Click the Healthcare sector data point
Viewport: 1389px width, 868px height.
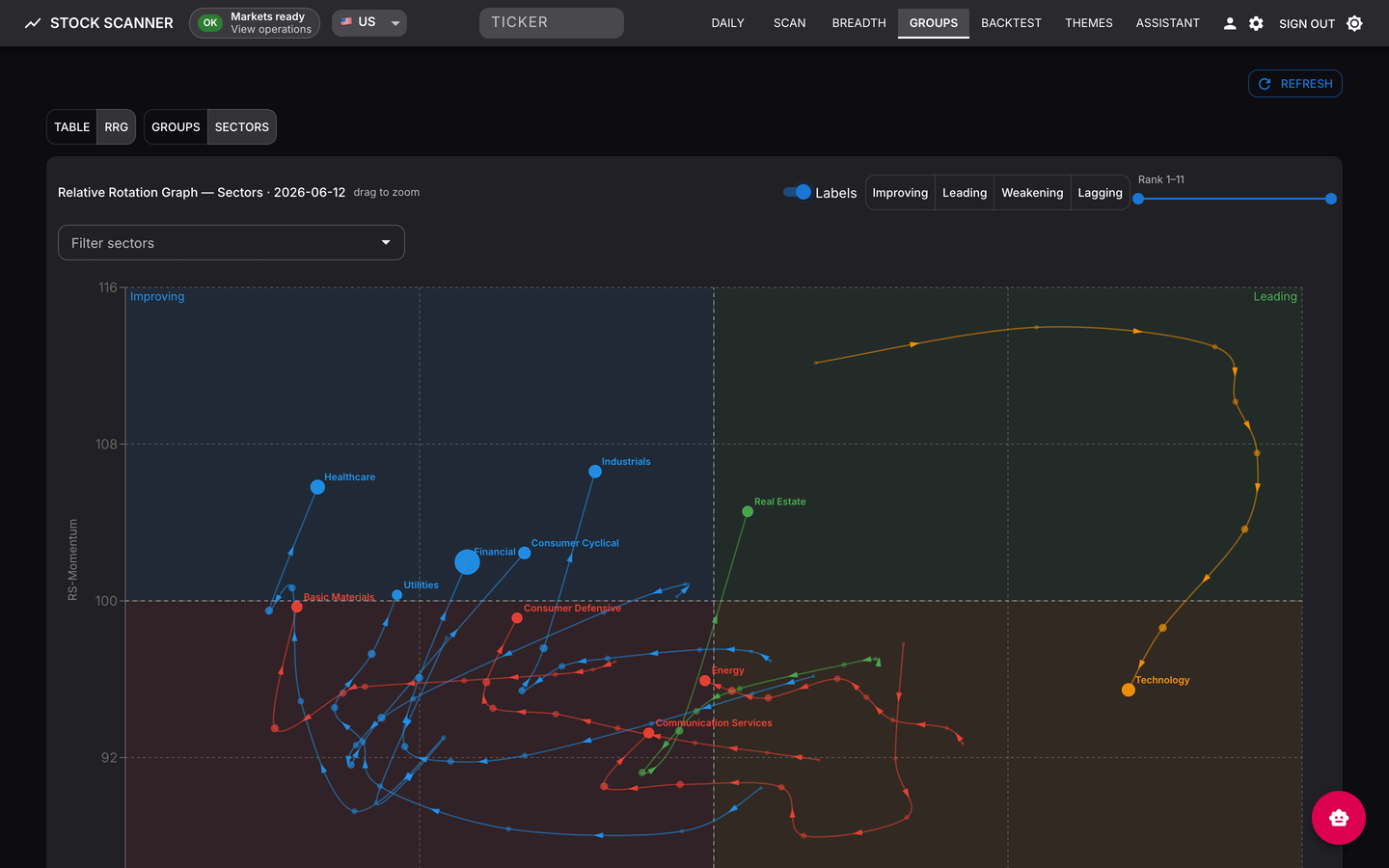(317, 487)
